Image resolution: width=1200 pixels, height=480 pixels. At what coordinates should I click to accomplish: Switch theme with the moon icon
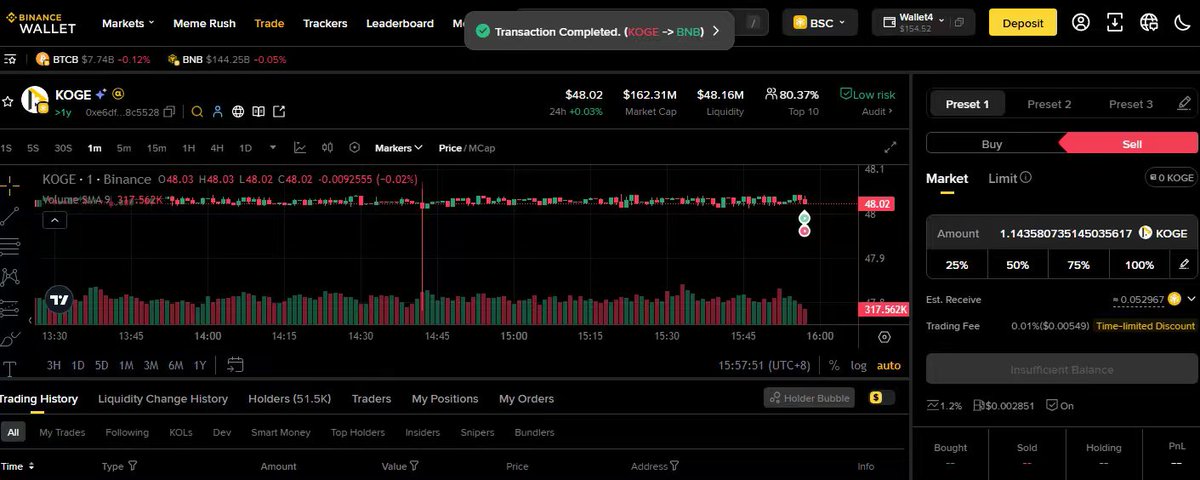pyautogui.click(x=1180, y=22)
